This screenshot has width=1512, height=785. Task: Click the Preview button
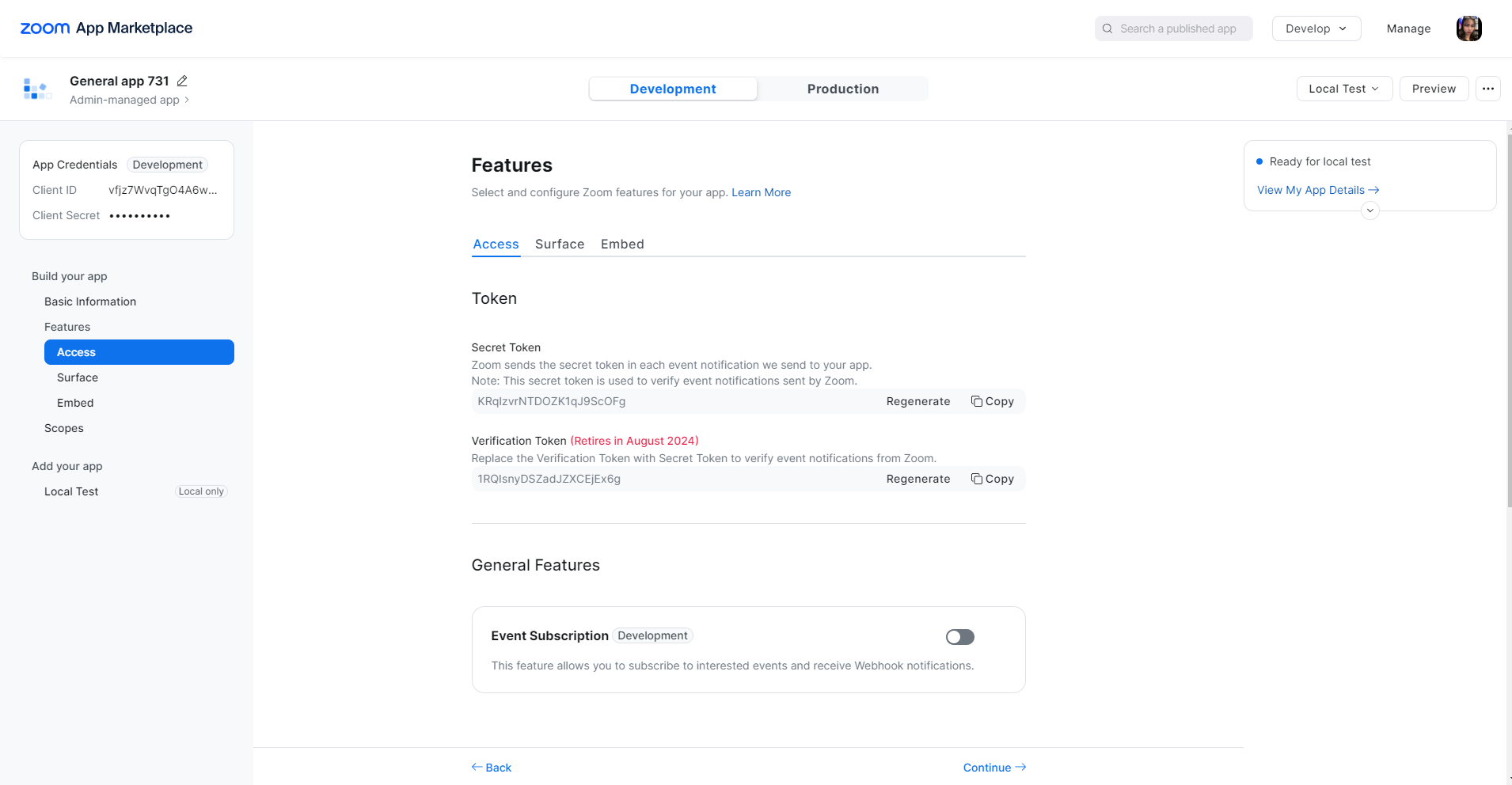(1434, 89)
